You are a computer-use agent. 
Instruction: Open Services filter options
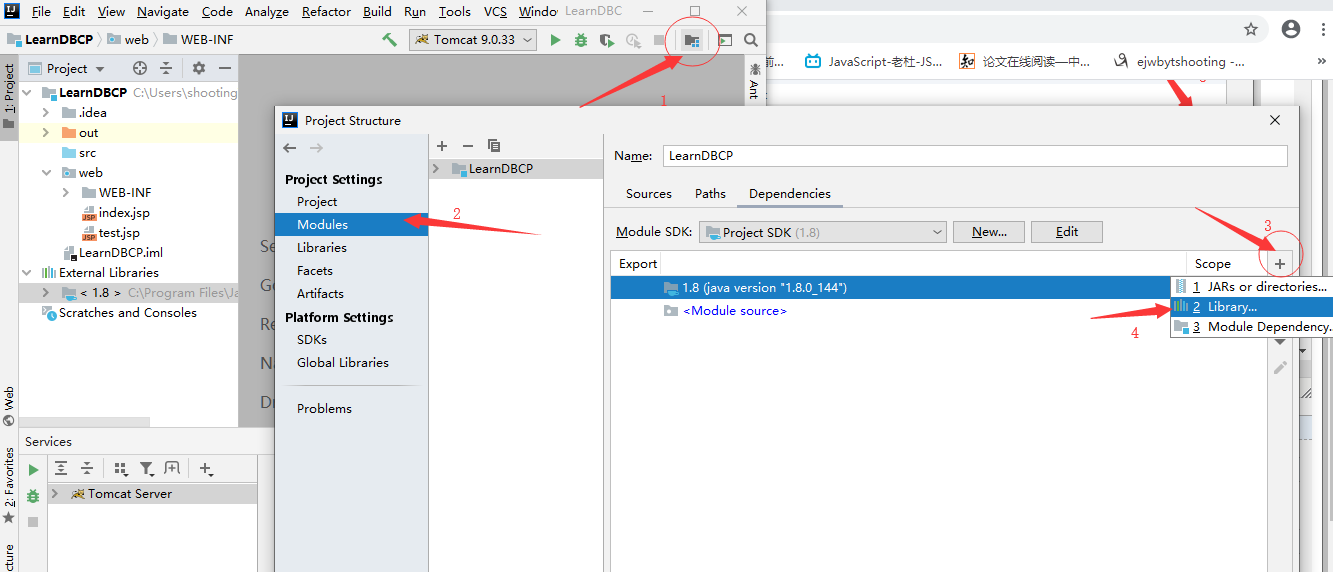147,468
